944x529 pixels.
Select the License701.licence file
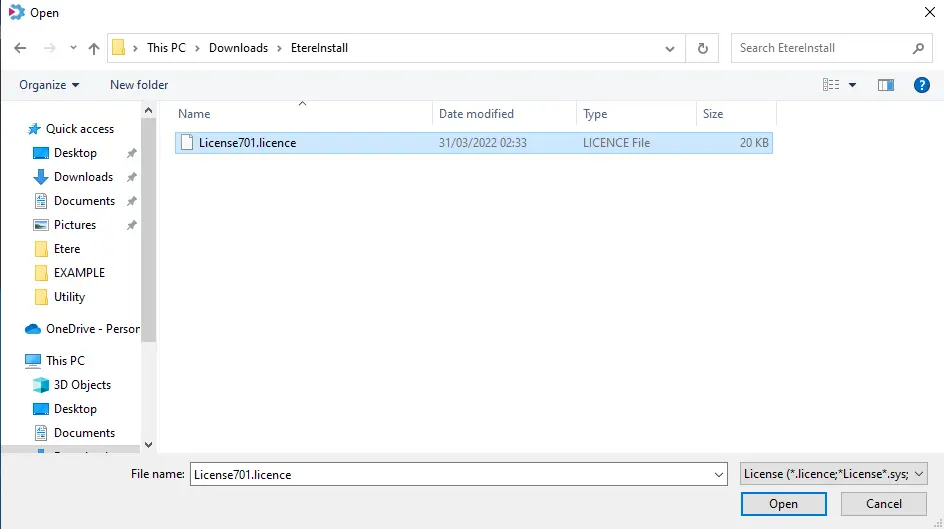(247, 143)
